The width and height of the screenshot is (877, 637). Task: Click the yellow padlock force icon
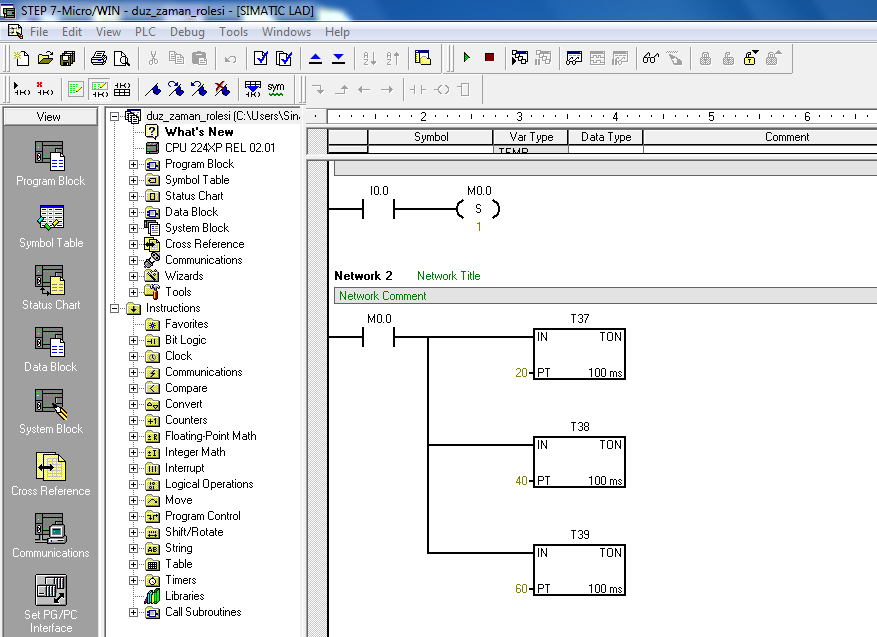750,58
